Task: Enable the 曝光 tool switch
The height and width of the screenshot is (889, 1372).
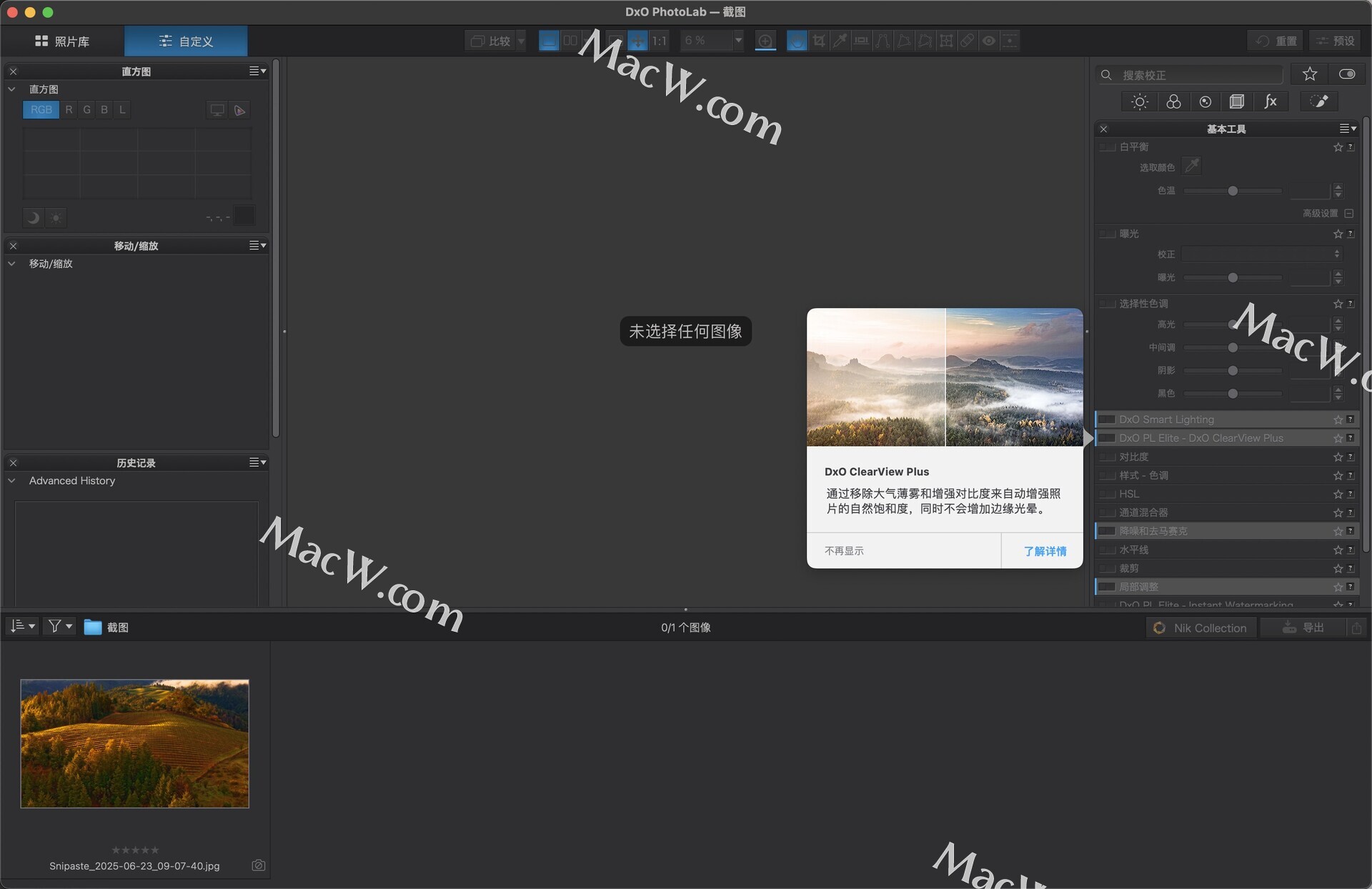Action: pyautogui.click(x=1108, y=234)
